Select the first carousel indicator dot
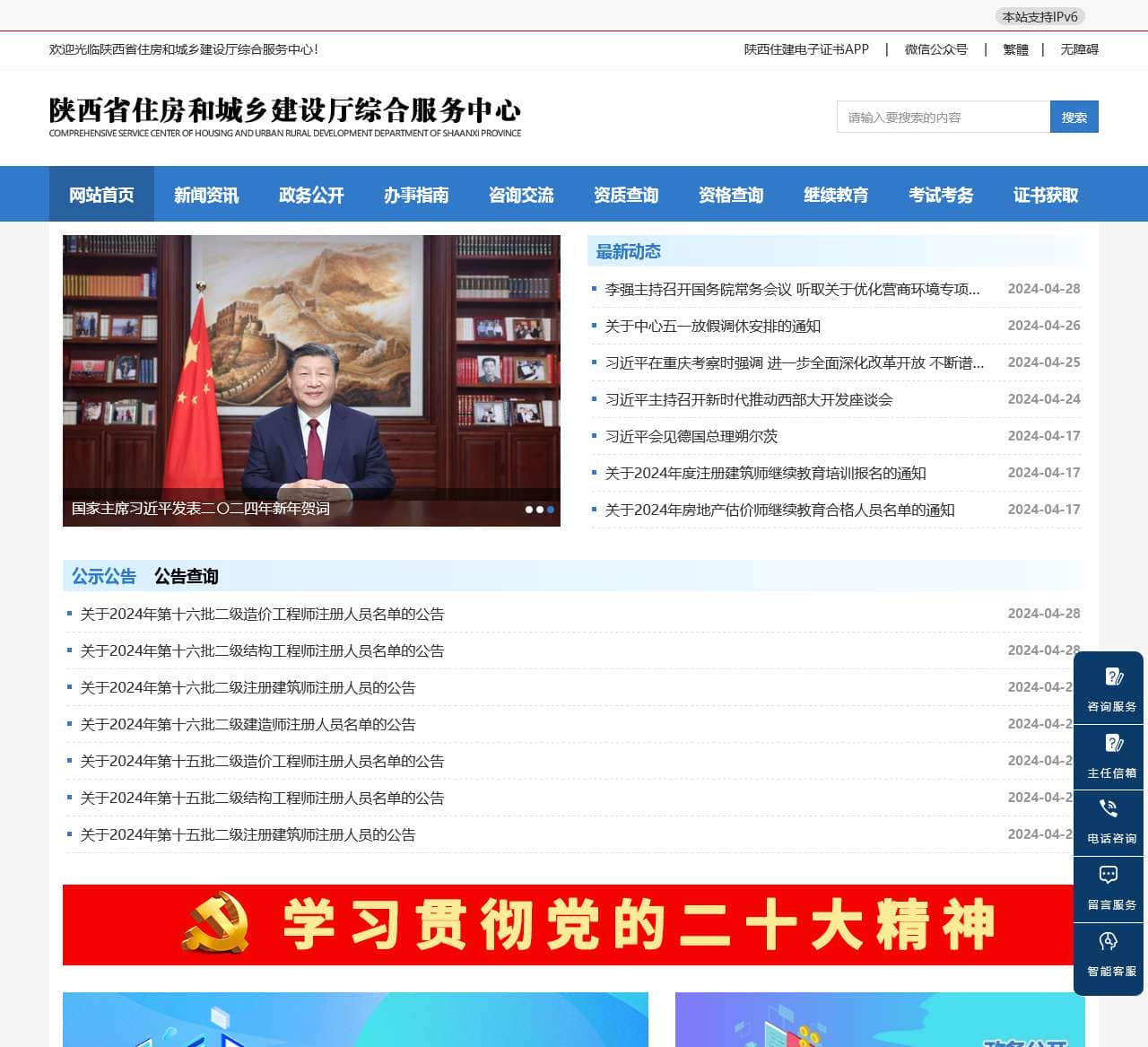 [528, 509]
